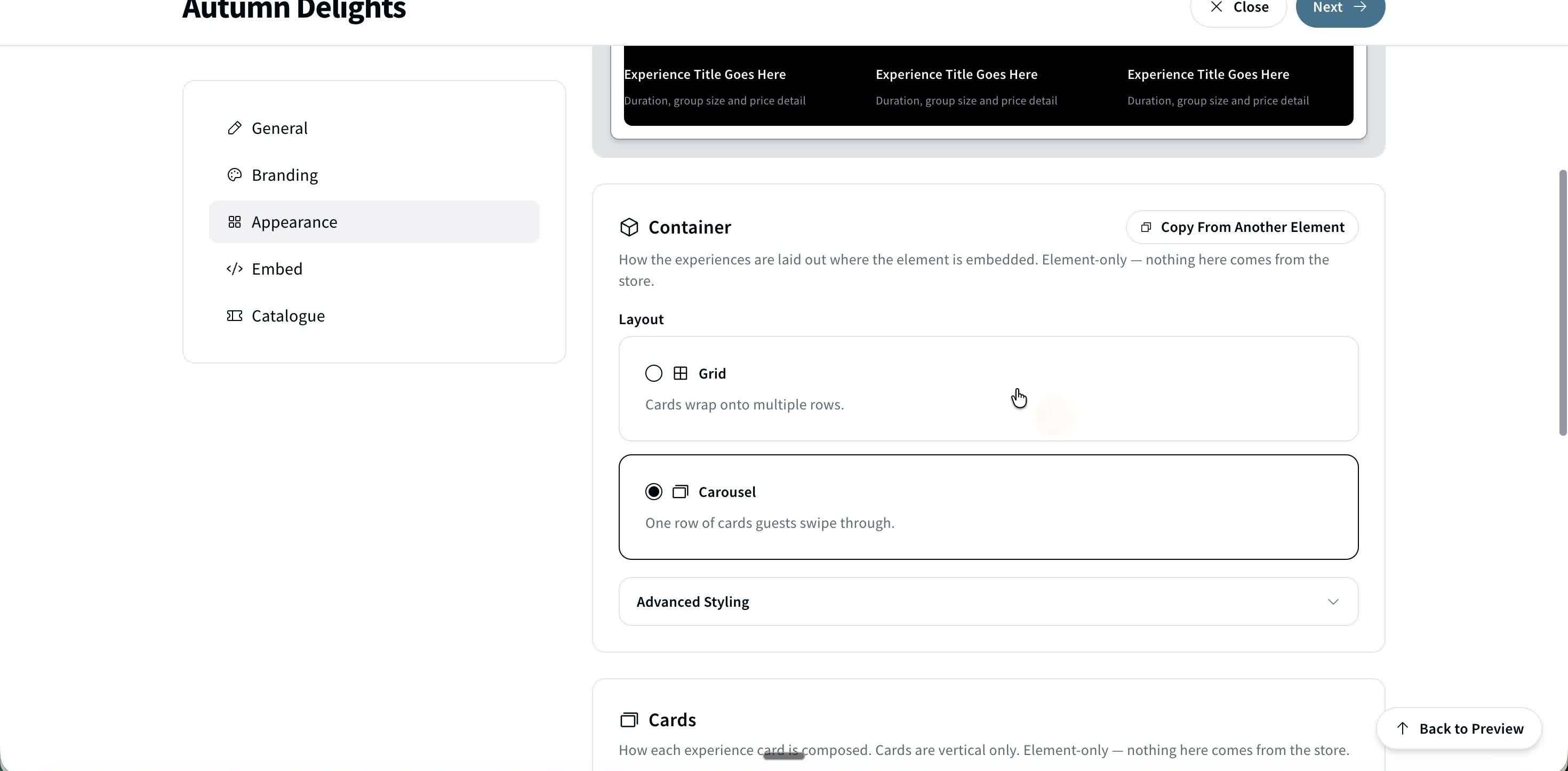Click 'One row of cards guests swipe through.'
This screenshot has width=1568, height=771.
[x=770, y=523]
